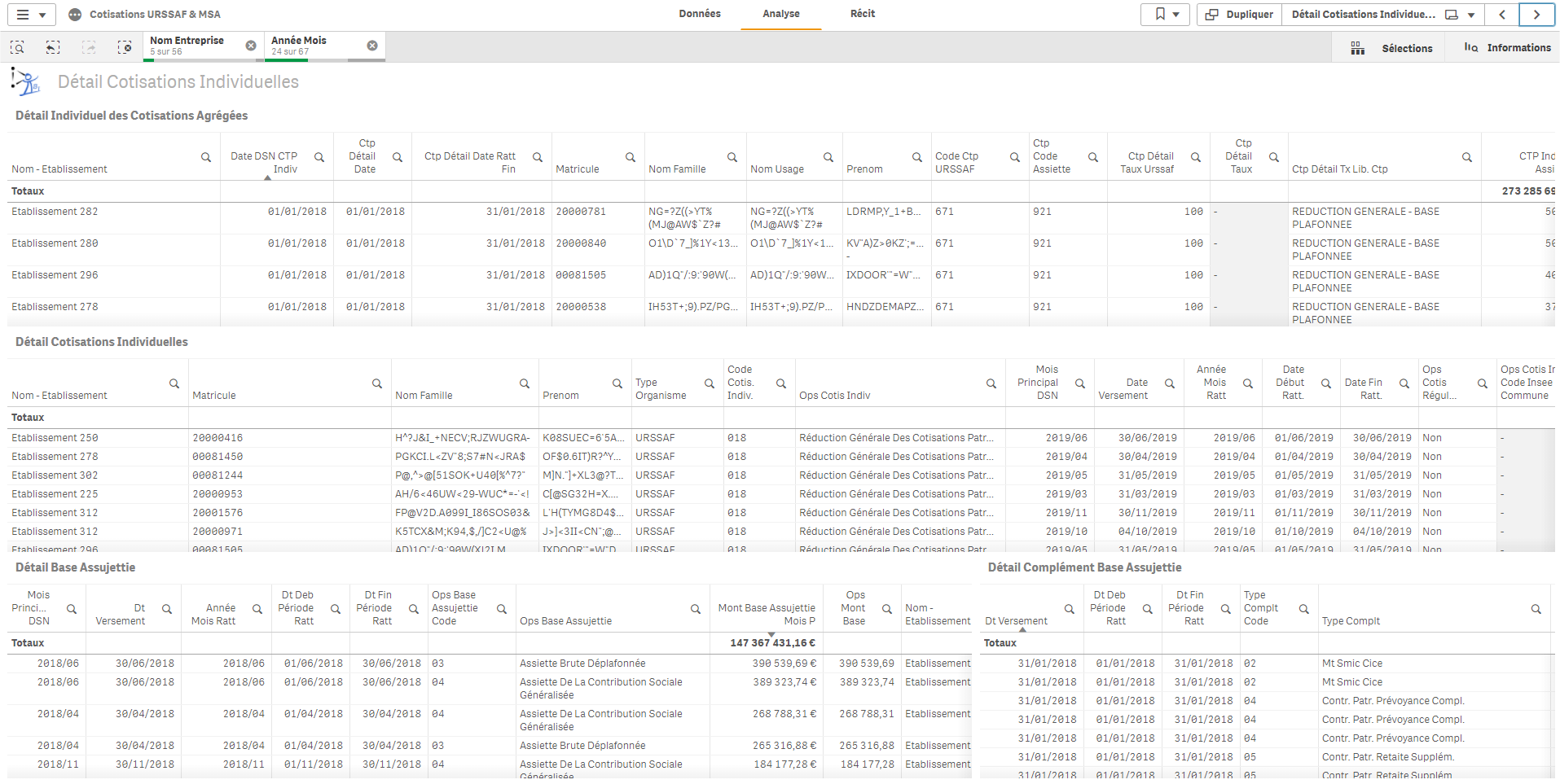The height and width of the screenshot is (784, 1560).
Task: Remove the Nom Entreprise selection
Action: click(251, 46)
